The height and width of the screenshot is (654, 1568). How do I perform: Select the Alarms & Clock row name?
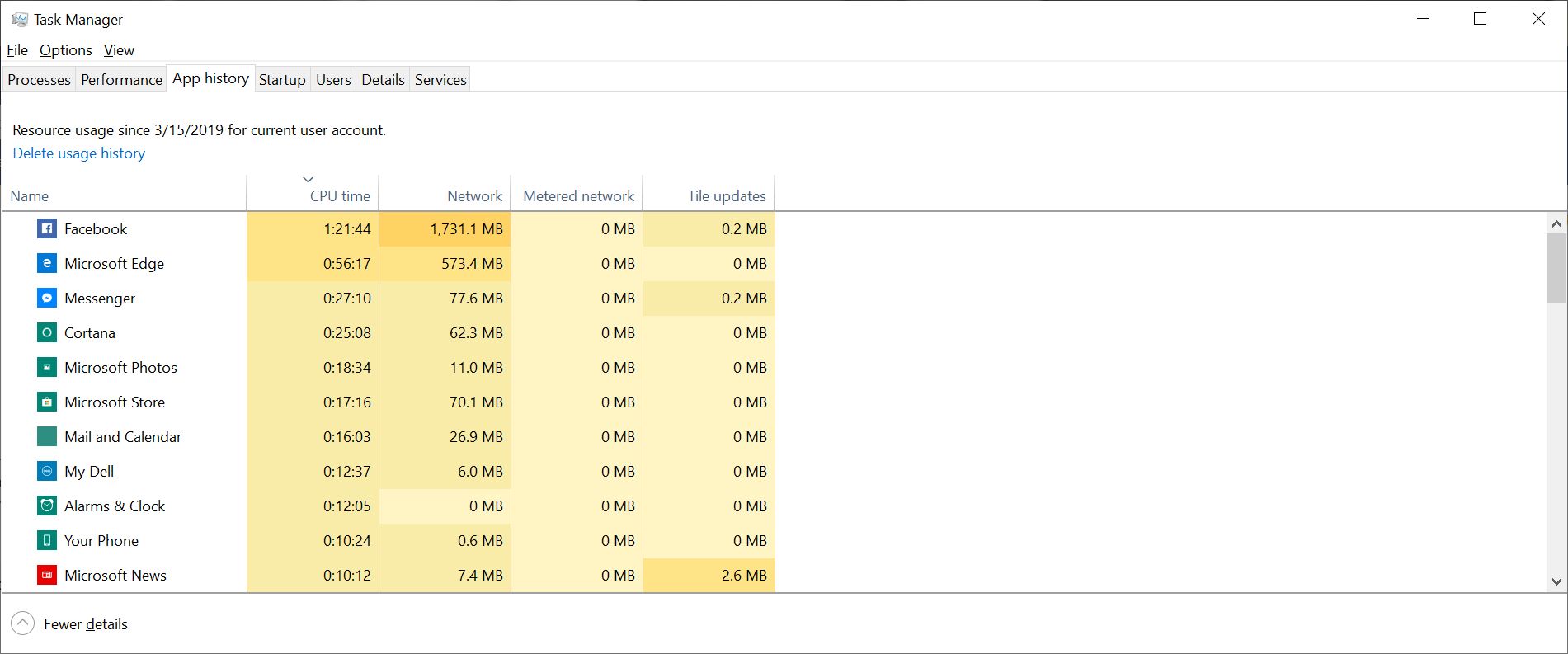[115, 506]
